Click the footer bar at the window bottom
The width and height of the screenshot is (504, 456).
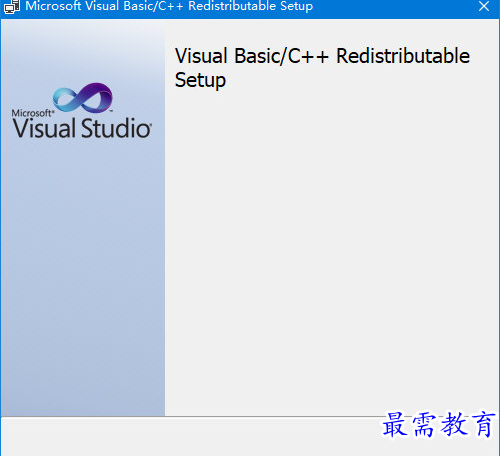[x=190, y=437]
